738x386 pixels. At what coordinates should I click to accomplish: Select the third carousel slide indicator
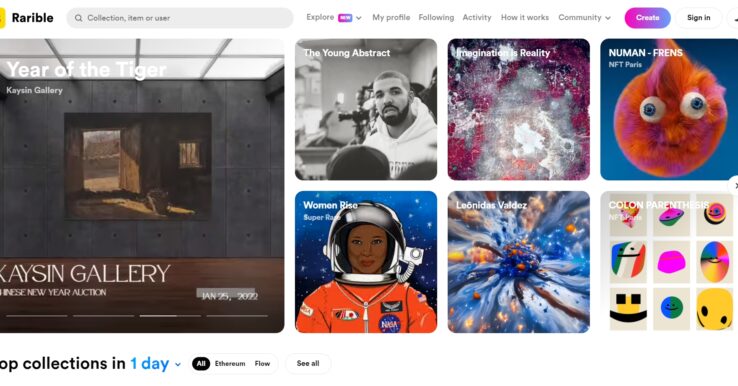170,316
